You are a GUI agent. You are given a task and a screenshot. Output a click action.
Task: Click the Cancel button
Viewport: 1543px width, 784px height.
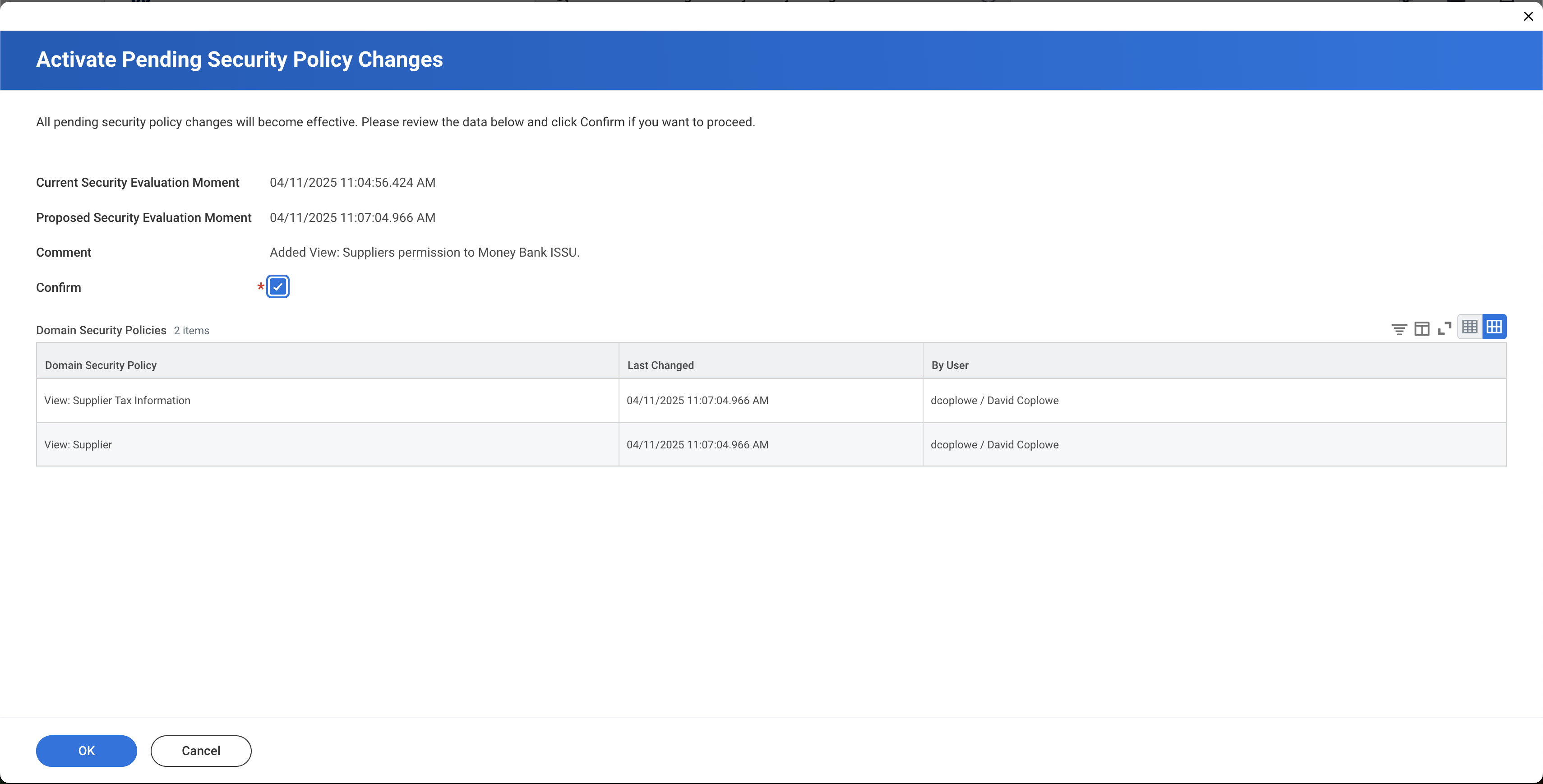(x=201, y=751)
